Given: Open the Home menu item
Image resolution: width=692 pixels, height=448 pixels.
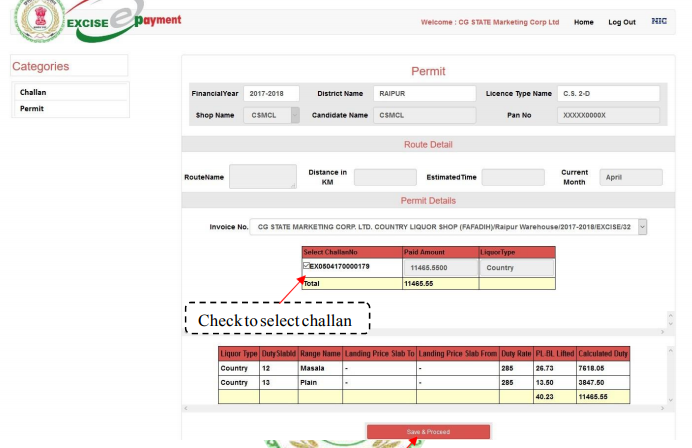Looking at the screenshot, I should point(583,22).
